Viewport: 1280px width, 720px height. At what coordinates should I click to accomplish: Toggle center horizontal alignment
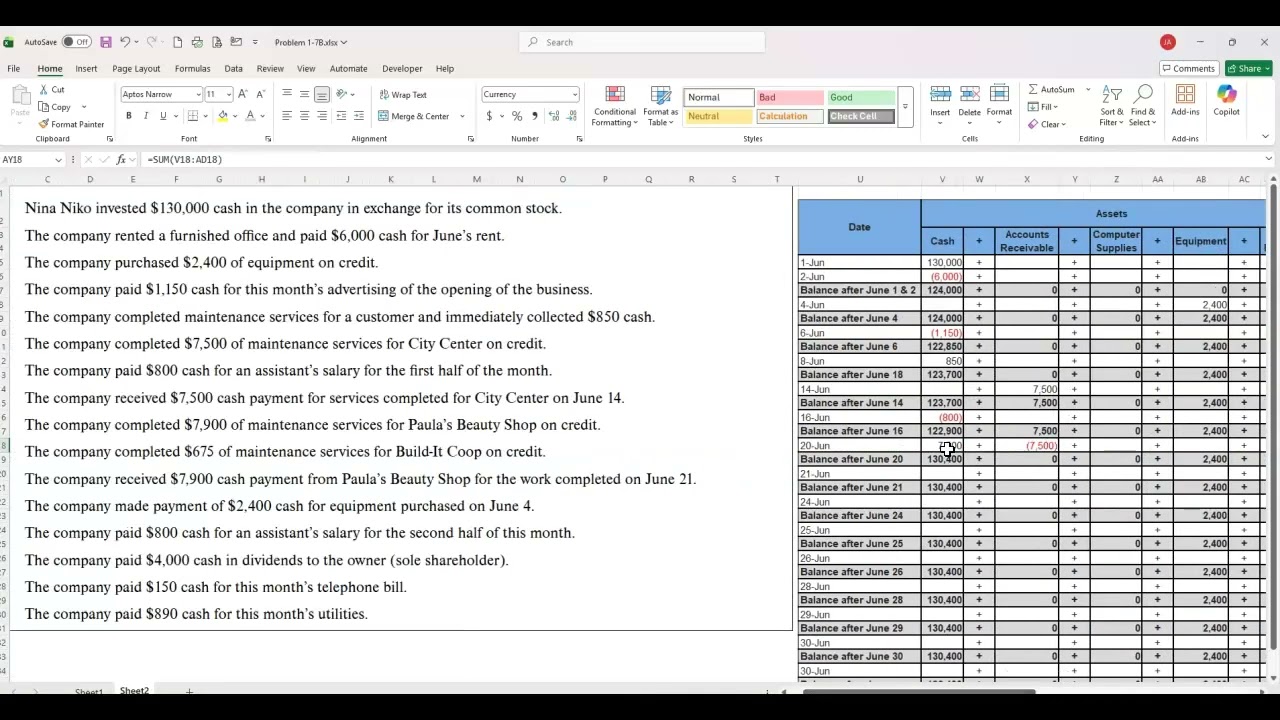tap(304, 116)
